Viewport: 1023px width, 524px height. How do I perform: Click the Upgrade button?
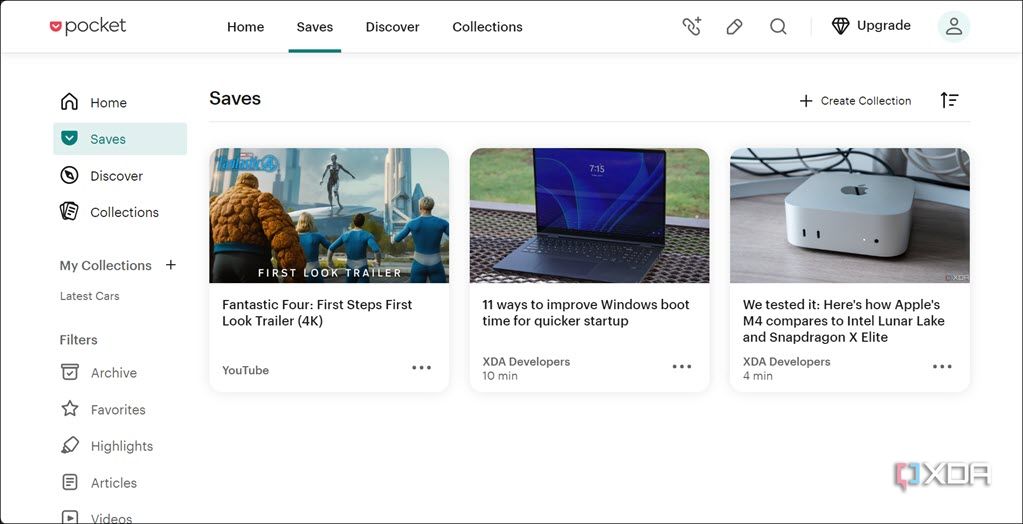[872, 26]
